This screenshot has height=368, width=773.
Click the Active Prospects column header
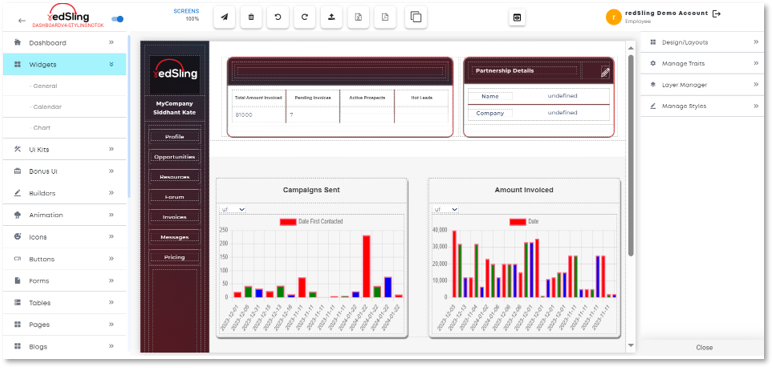(x=367, y=98)
